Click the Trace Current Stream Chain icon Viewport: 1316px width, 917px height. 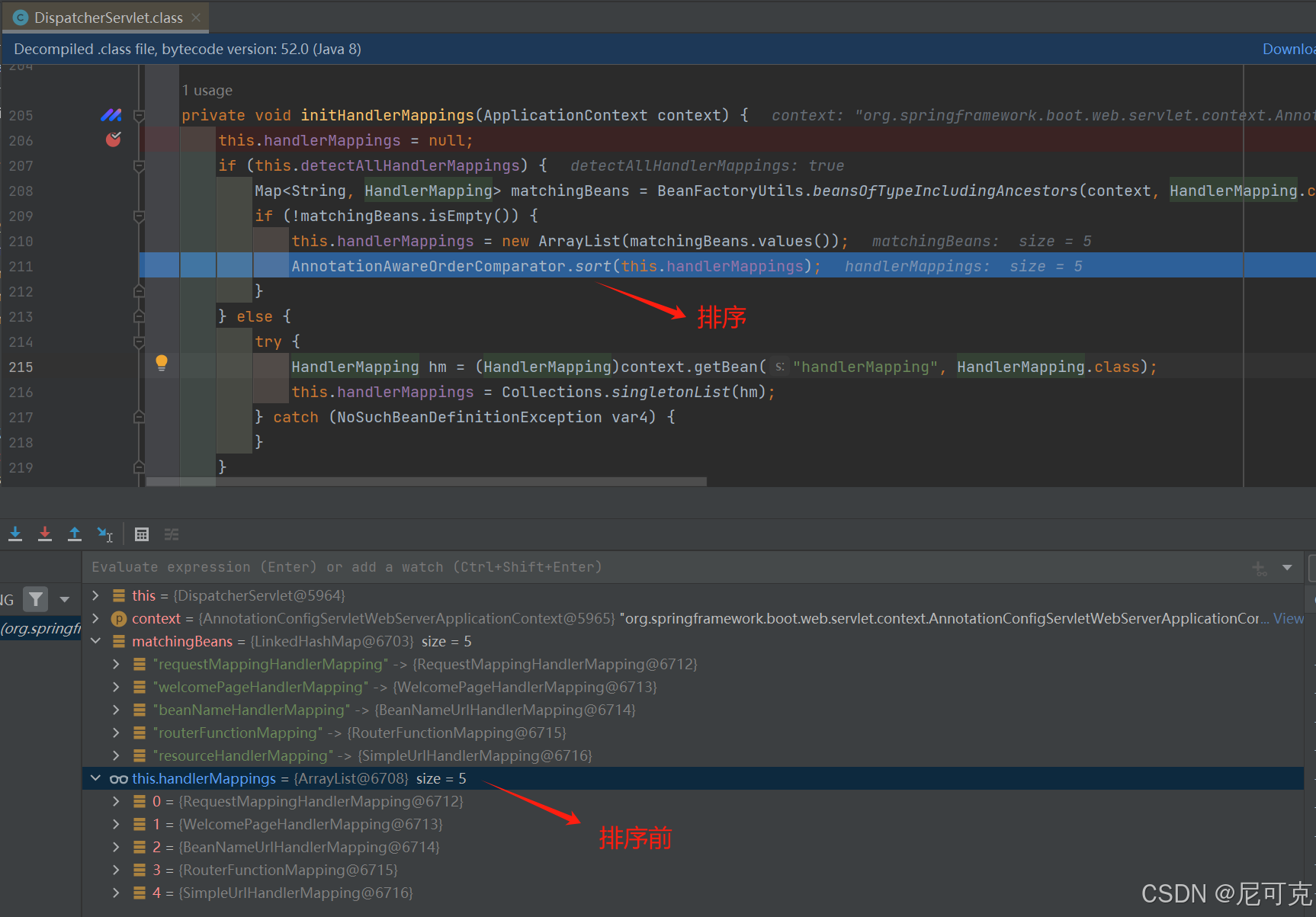click(x=172, y=534)
